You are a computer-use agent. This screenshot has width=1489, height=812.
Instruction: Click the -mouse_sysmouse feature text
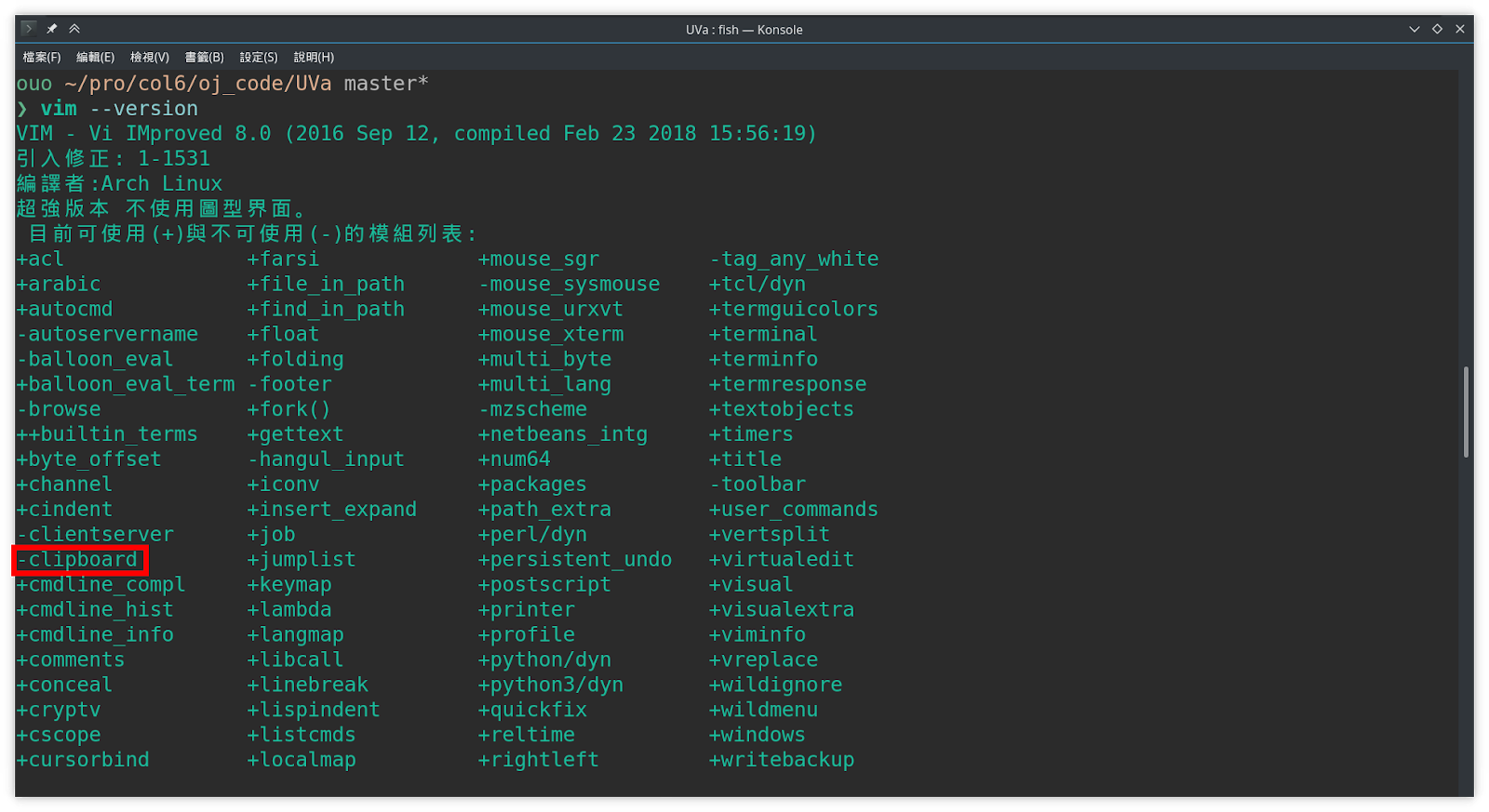coord(570,285)
